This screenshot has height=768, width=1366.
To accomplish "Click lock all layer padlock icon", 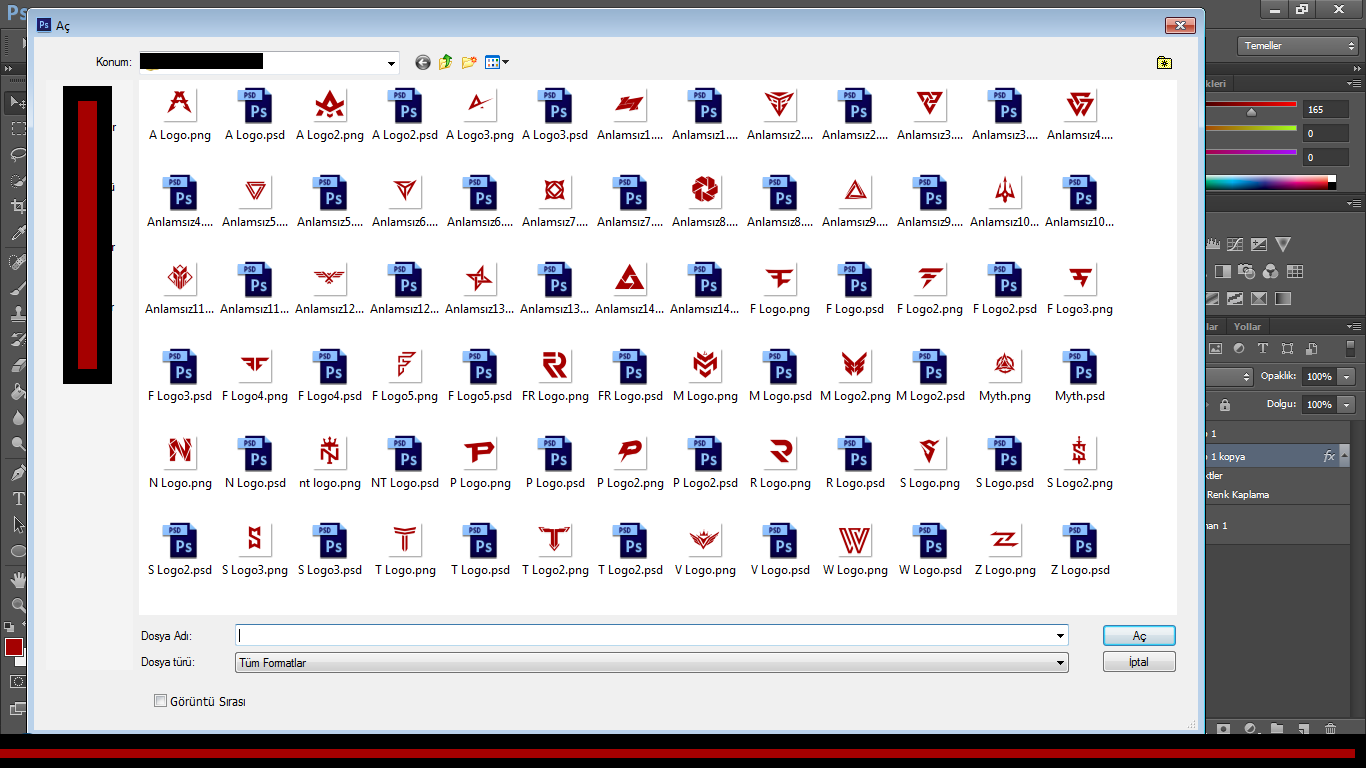I will 1225,405.
